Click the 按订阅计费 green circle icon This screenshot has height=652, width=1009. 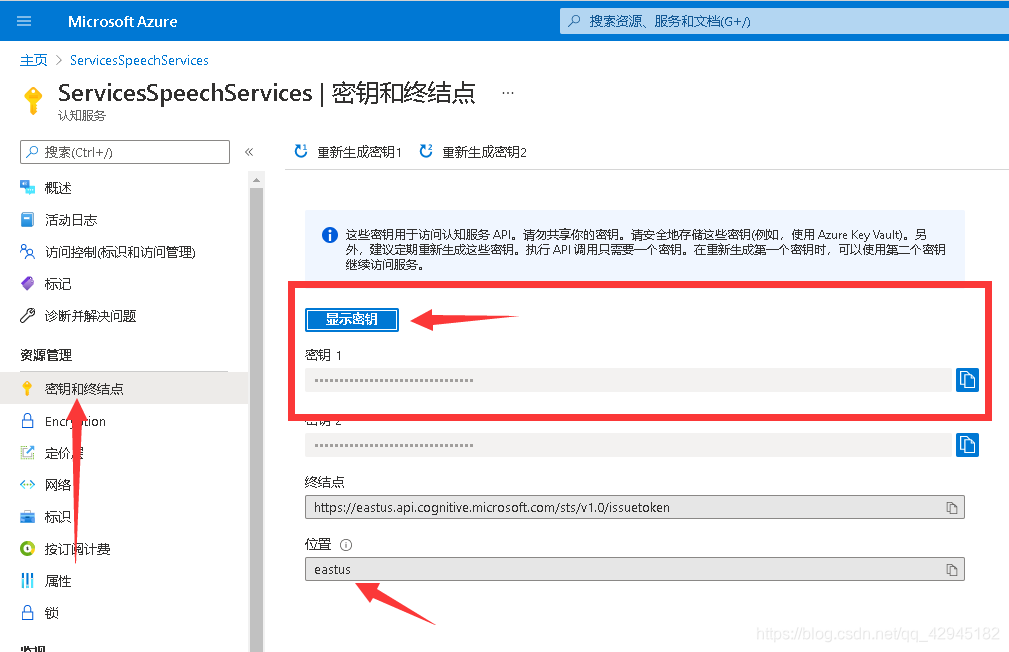click(x=27, y=548)
